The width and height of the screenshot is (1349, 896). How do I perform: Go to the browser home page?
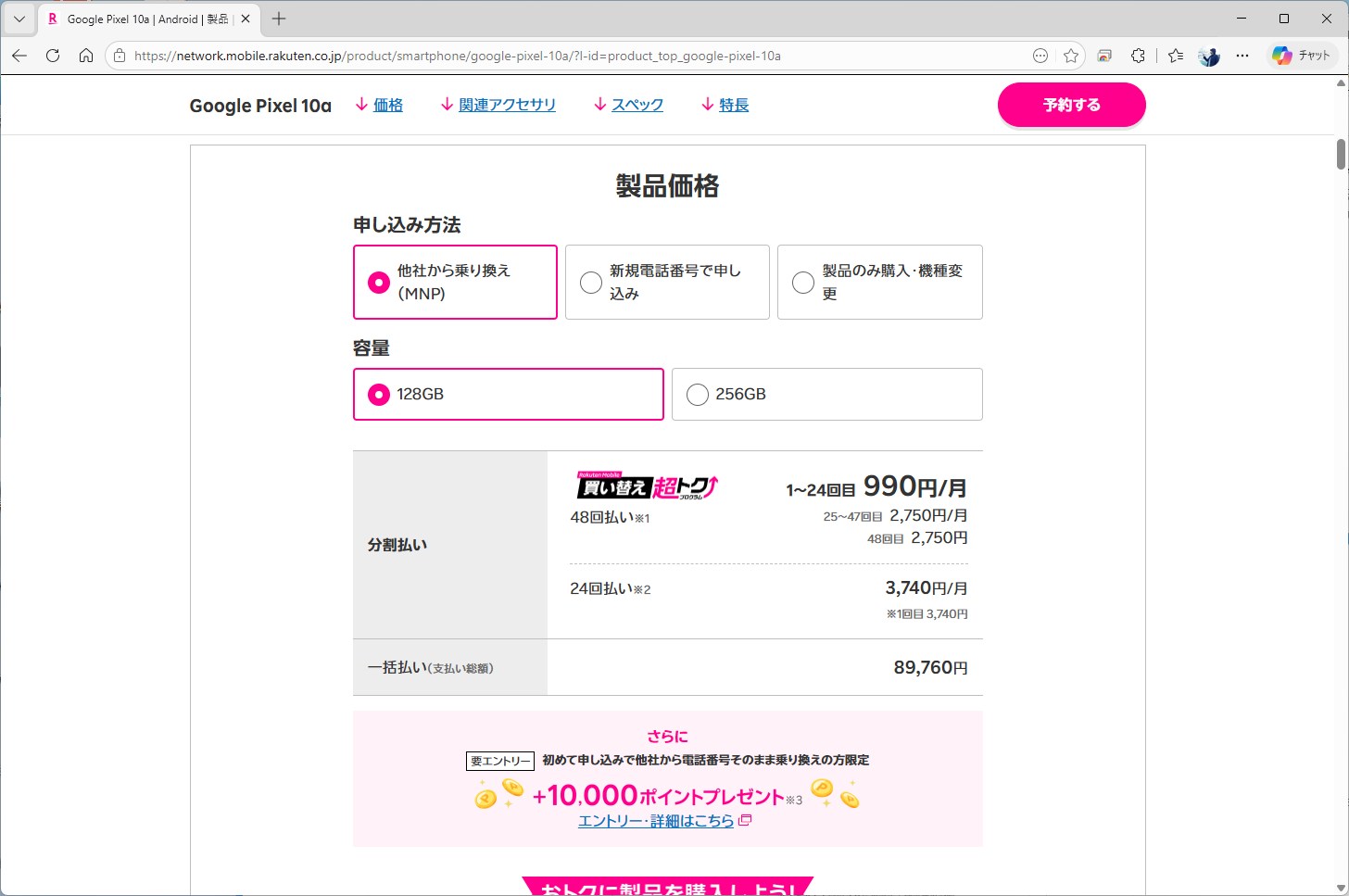[x=86, y=56]
